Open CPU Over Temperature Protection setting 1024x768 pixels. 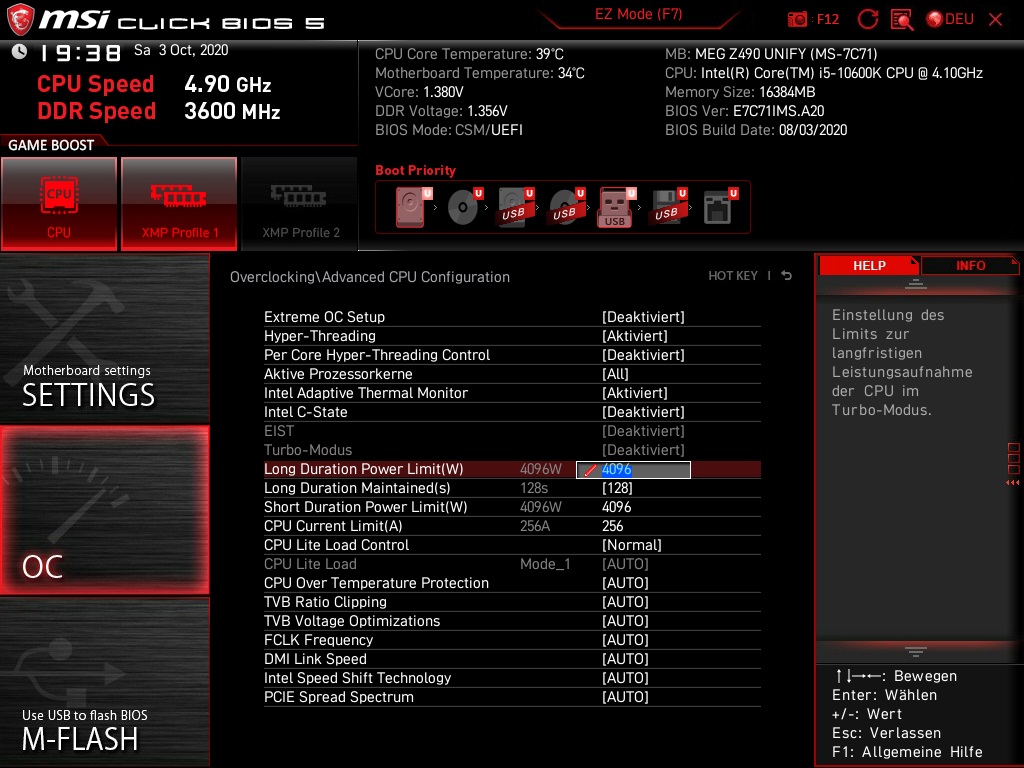[x=512, y=583]
